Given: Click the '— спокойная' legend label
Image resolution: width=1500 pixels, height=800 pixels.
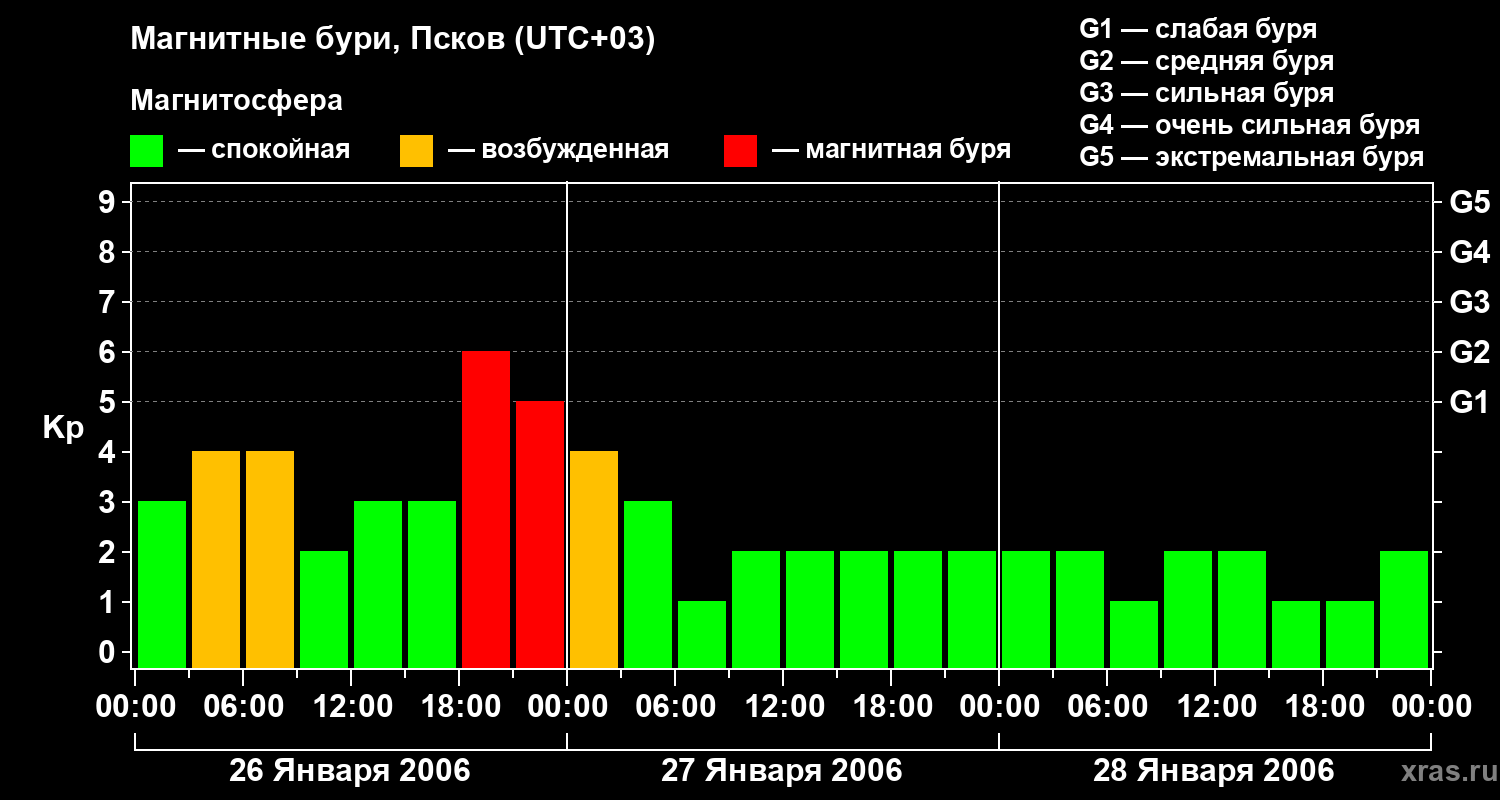Looking at the screenshot, I should (x=264, y=151).
